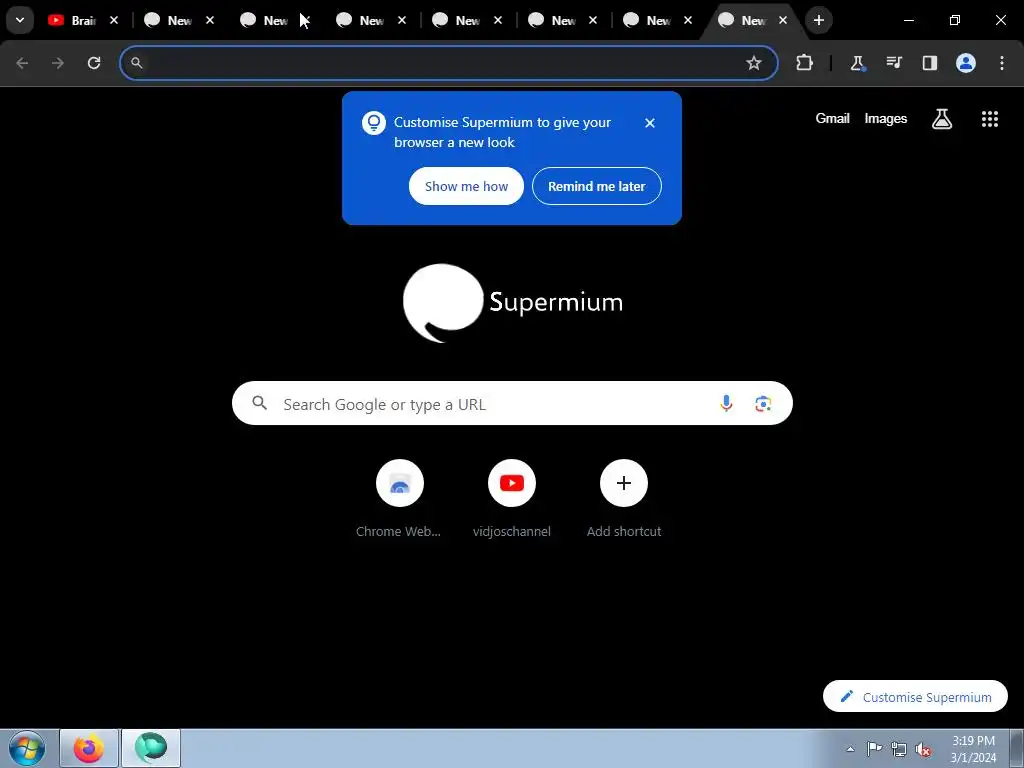The image size is (1024, 768).
Task: Open Chrome Labs flask in toolbar
Action: pos(857,63)
